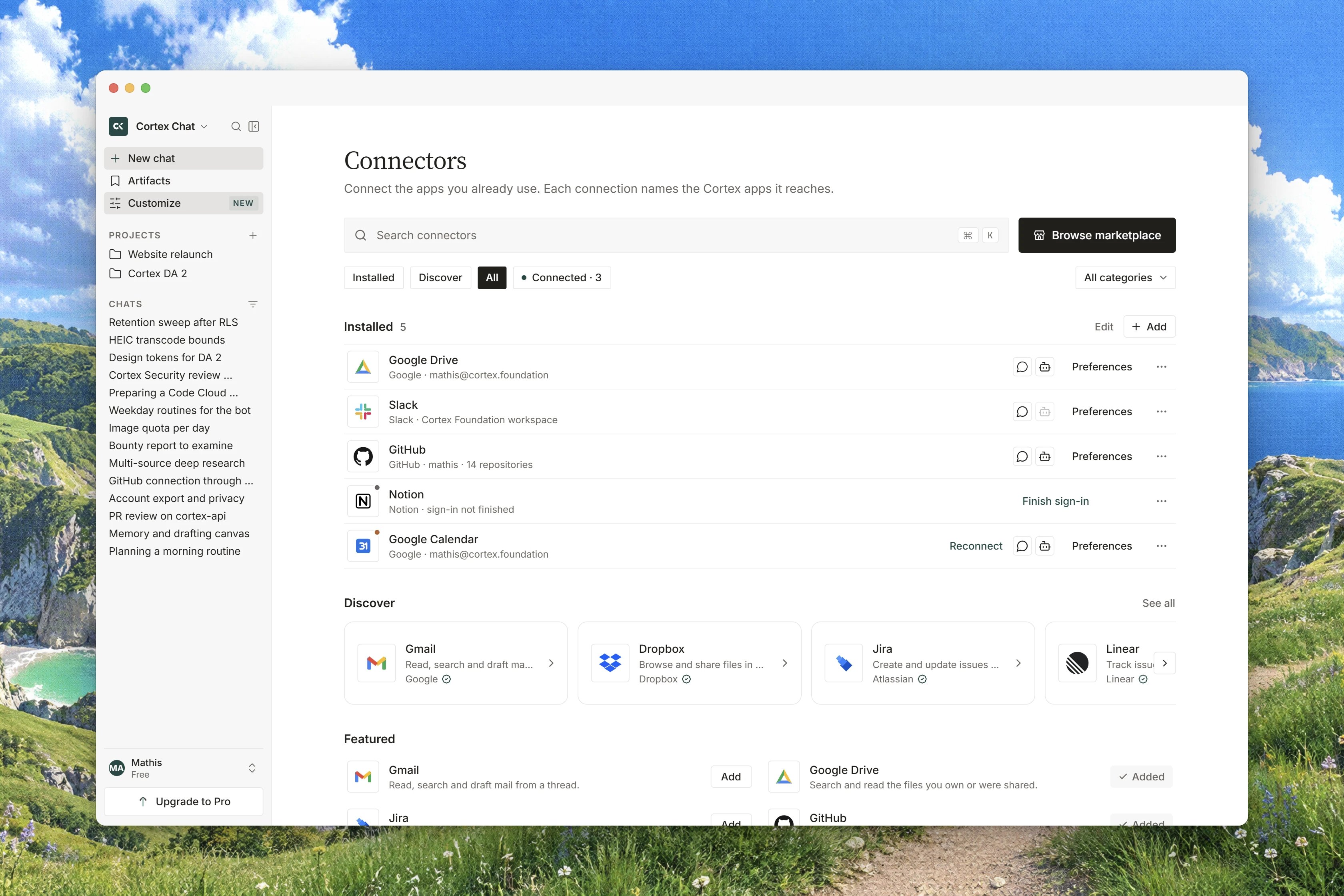Image resolution: width=1344 pixels, height=896 pixels.
Task: Click the Dropbox icon in Discover card
Action: coord(610,663)
